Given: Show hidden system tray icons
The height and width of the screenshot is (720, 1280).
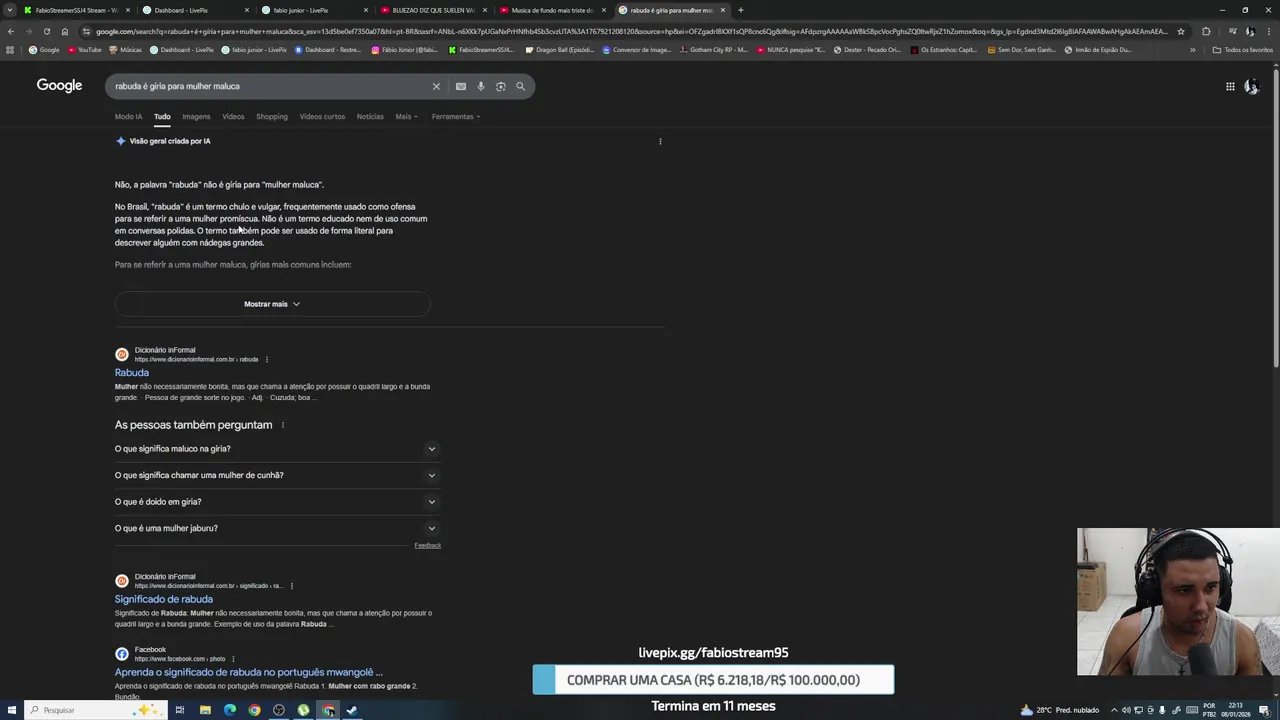Looking at the screenshot, I should 1114,710.
